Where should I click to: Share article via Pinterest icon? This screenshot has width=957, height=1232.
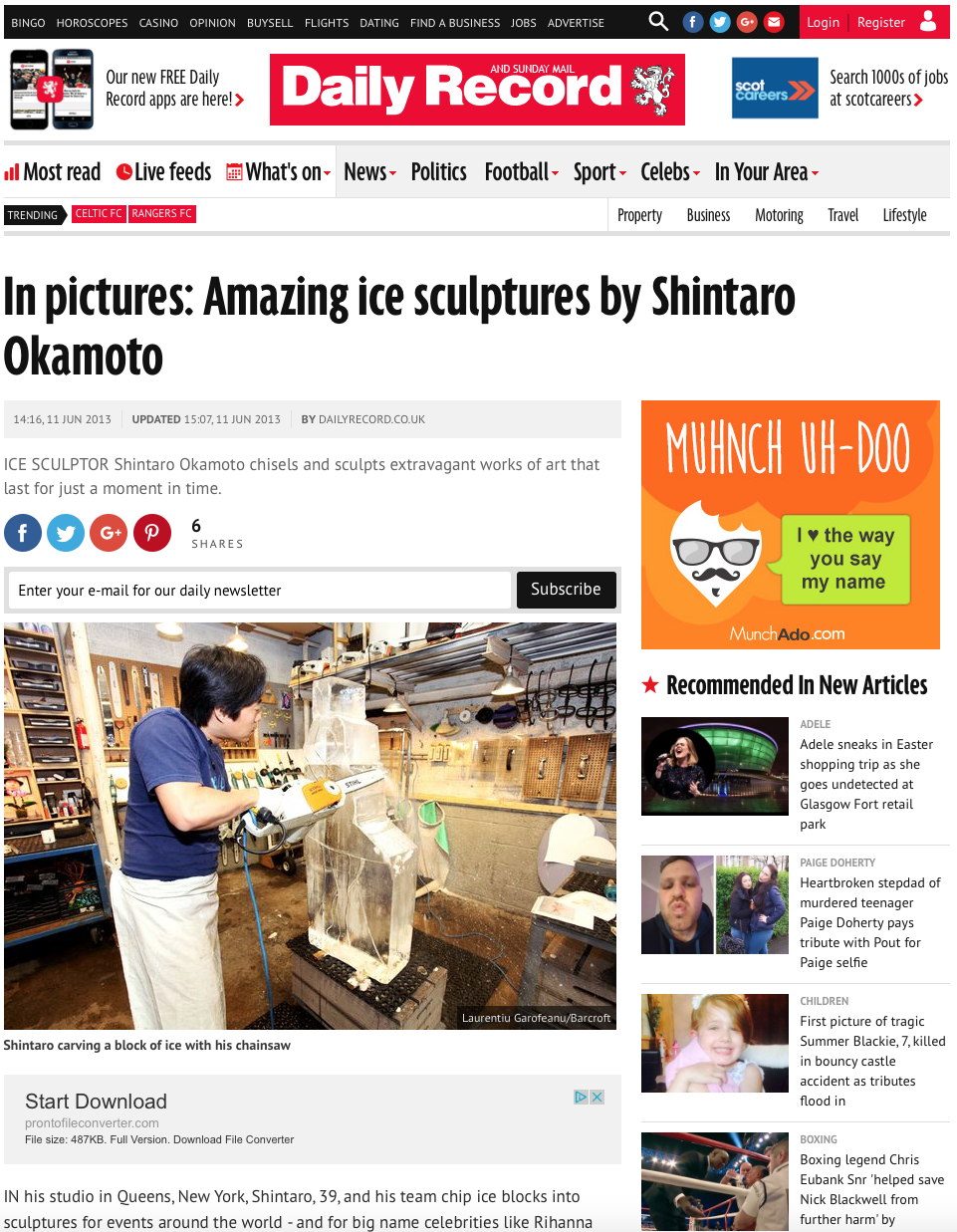click(x=152, y=533)
